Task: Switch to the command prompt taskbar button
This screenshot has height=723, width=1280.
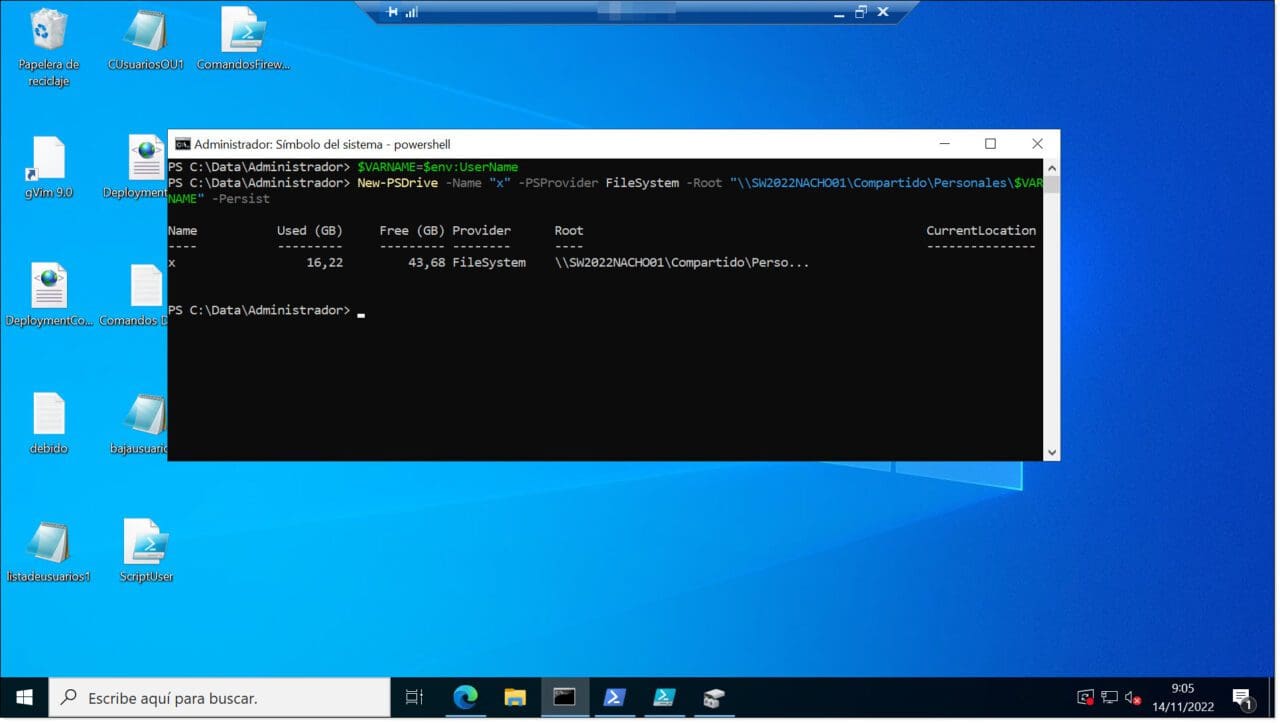Action: [x=564, y=698]
